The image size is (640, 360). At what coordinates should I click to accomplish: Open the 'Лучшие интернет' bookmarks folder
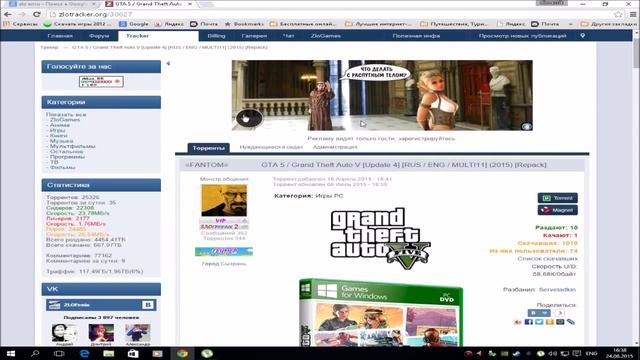[x=378, y=24]
